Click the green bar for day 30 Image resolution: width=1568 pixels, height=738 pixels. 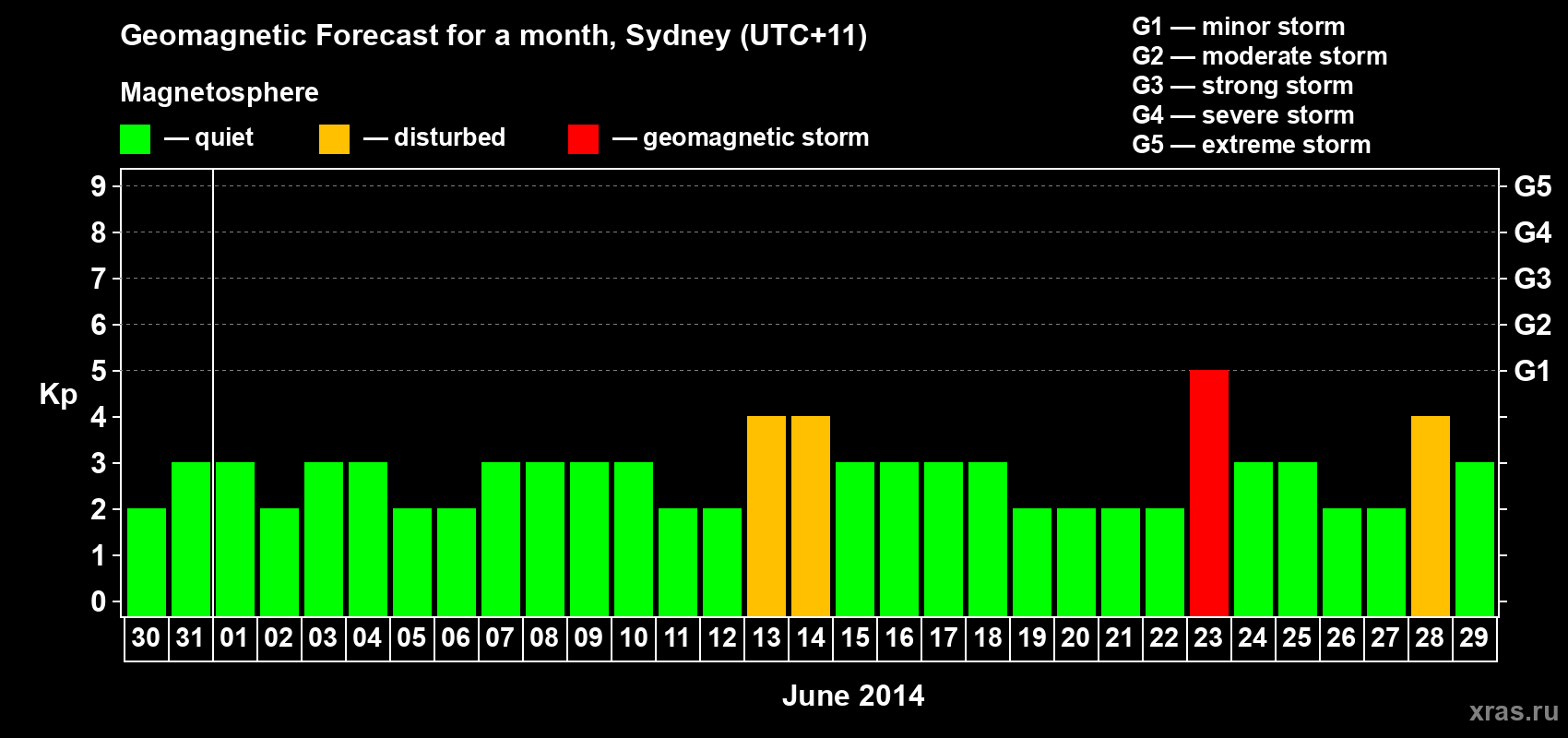147,562
